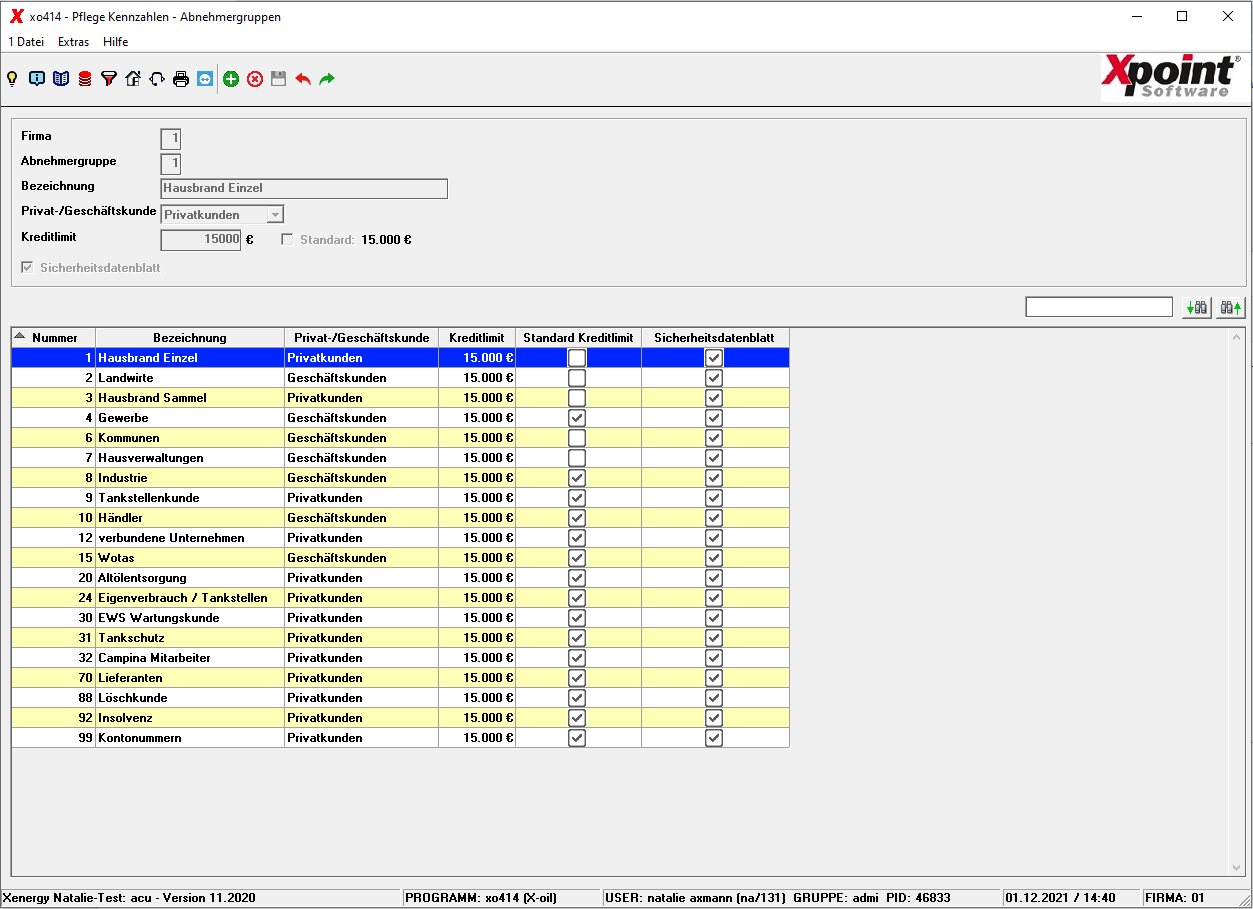Search downward with binoculars down-arrow button
1253x909 pixels.
click(x=1196, y=308)
